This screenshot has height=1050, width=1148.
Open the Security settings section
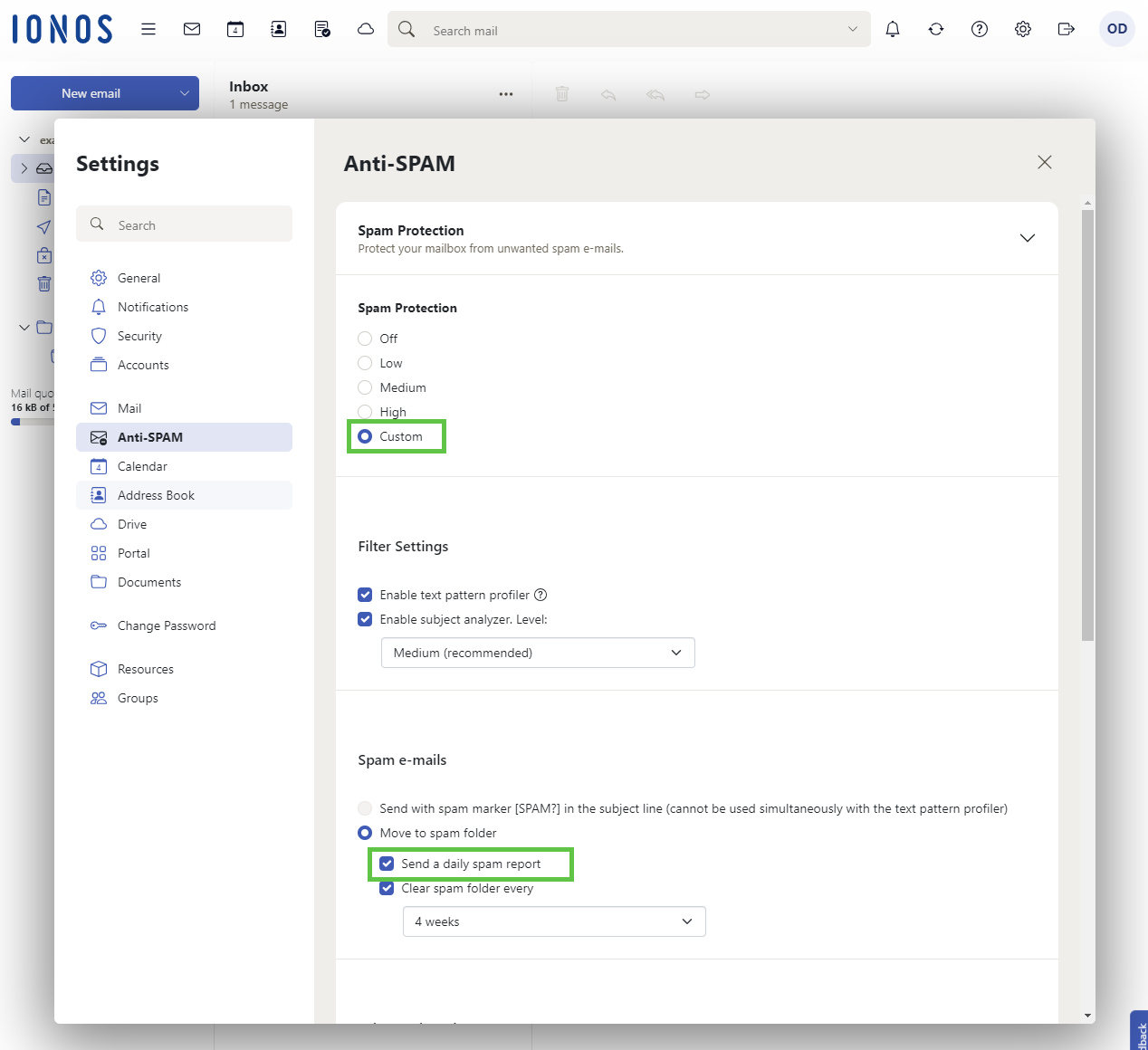tap(139, 336)
